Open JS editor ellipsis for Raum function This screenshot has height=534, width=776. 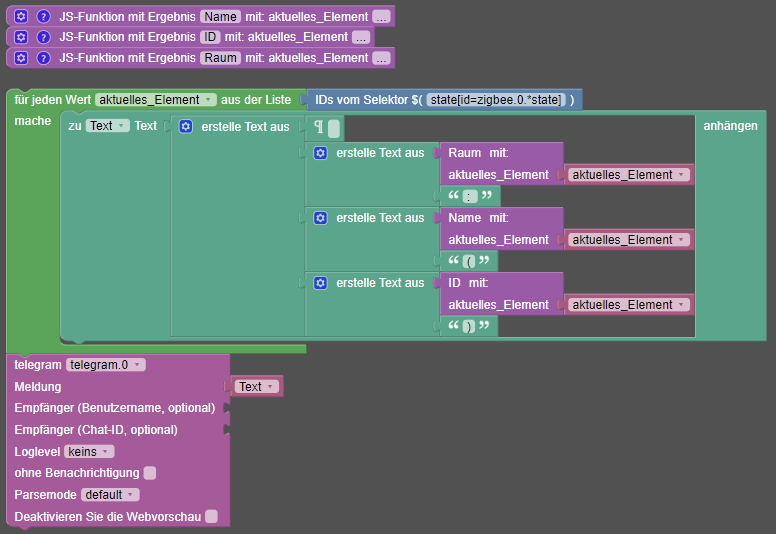pyautogui.click(x=381, y=58)
